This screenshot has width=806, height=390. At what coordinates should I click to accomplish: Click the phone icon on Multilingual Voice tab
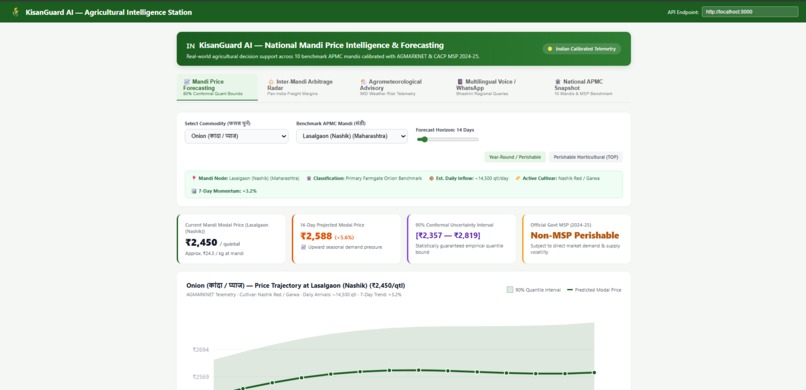click(460, 82)
